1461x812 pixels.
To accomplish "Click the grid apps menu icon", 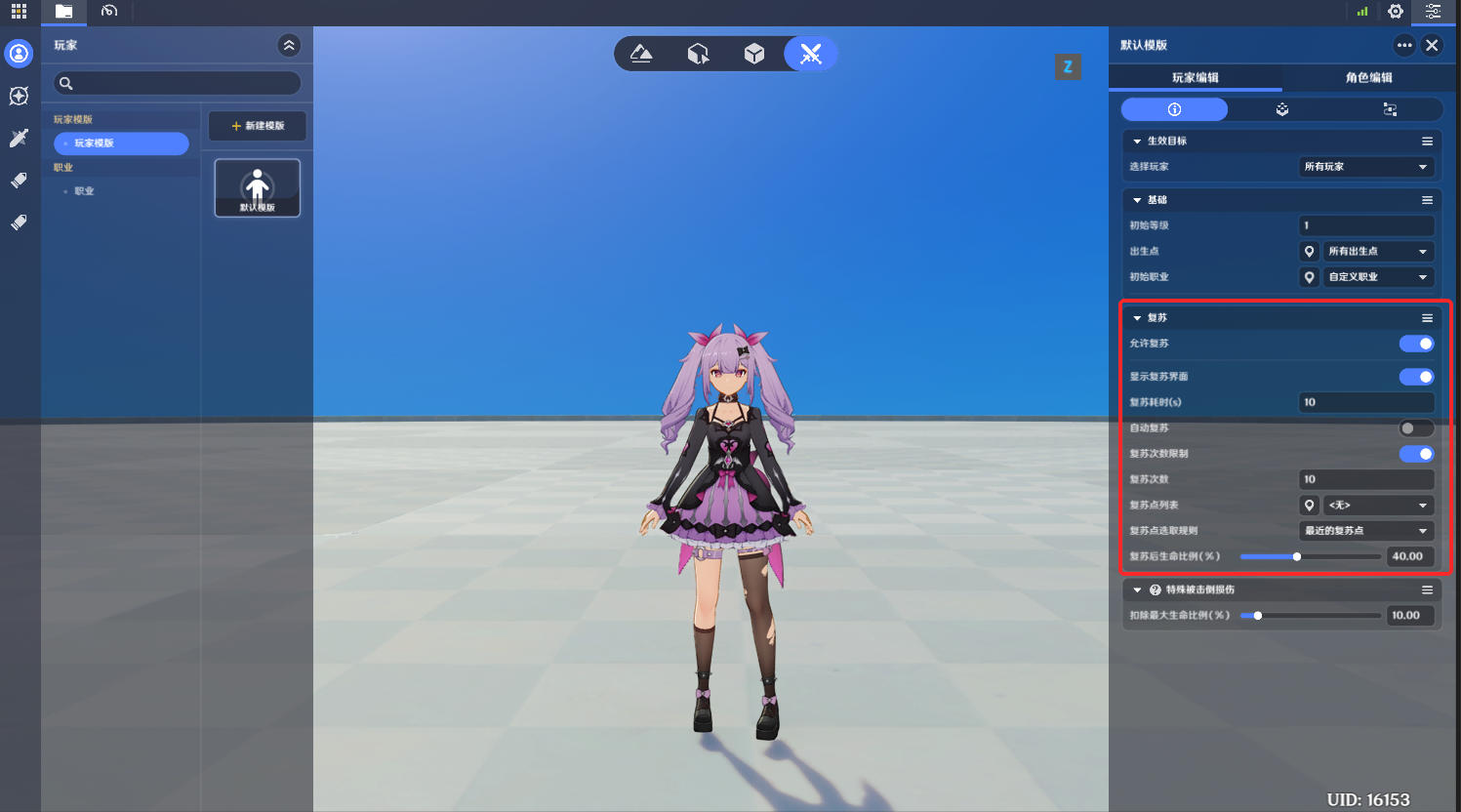I will click(19, 12).
